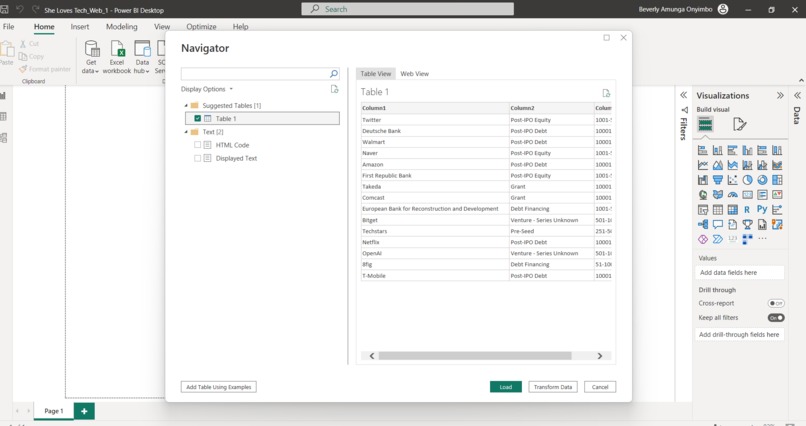Select the donut chart visual
The height and width of the screenshot is (426, 806).
762,180
